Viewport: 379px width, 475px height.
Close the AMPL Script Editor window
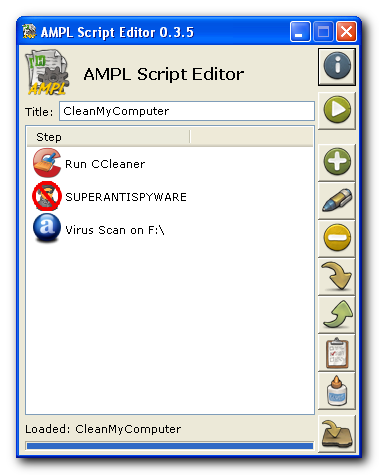(346, 32)
